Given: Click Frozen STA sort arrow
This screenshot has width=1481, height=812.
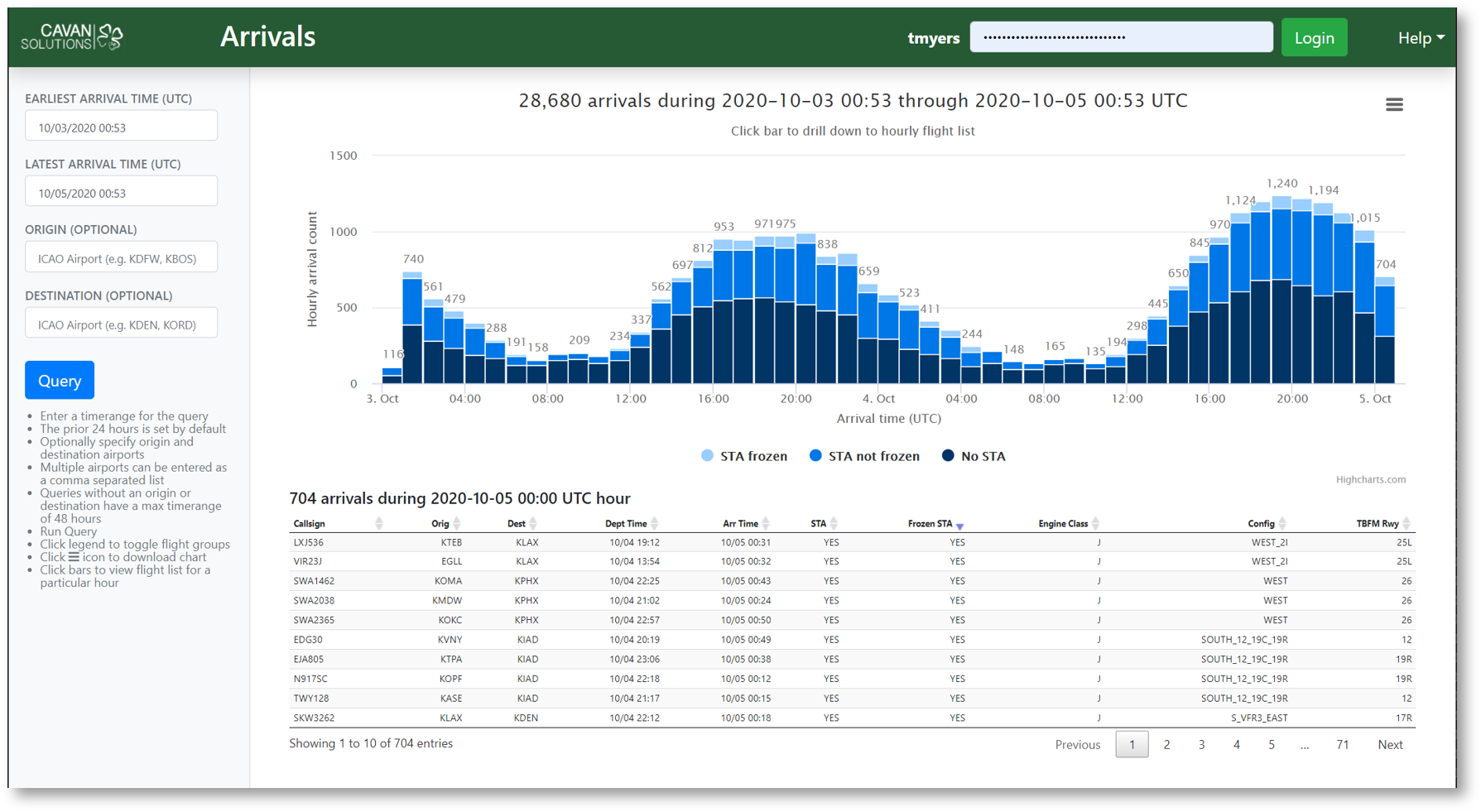Looking at the screenshot, I should pos(959,525).
